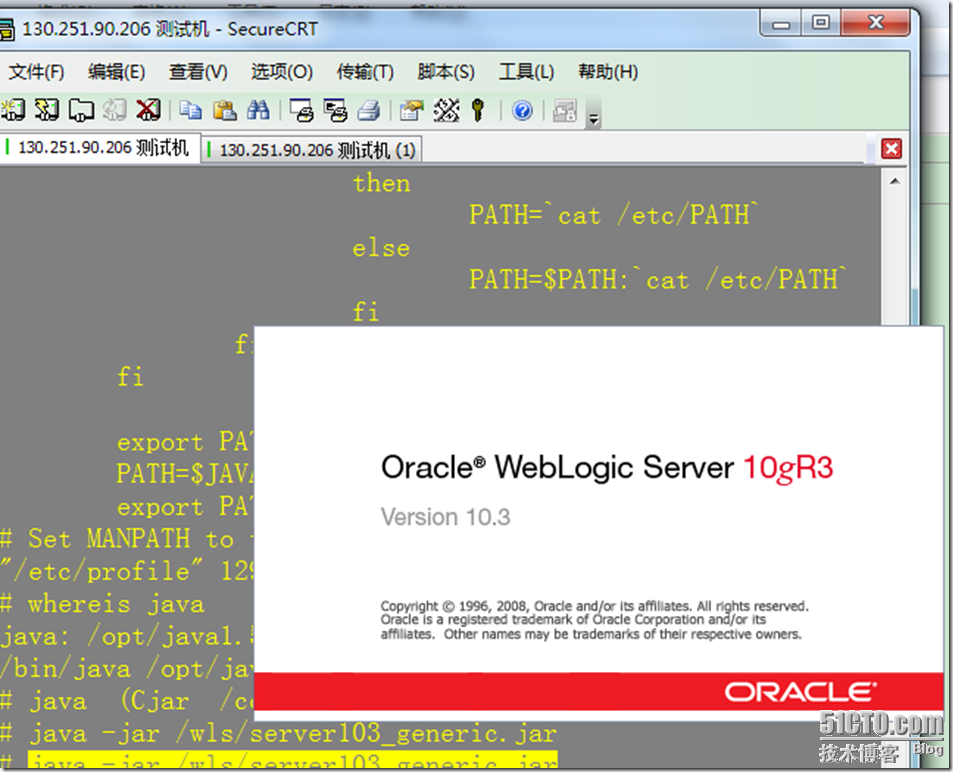Switch to 130.251.90.206 测试机 (1) tab

pos(312,150)
